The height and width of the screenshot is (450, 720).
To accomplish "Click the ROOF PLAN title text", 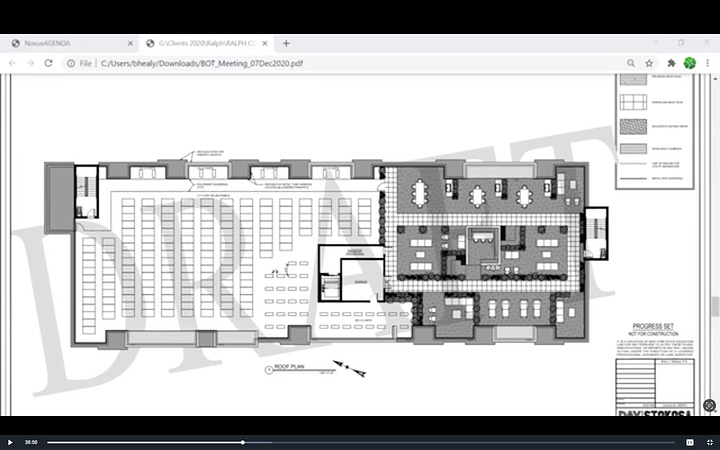I will (289, 366).
